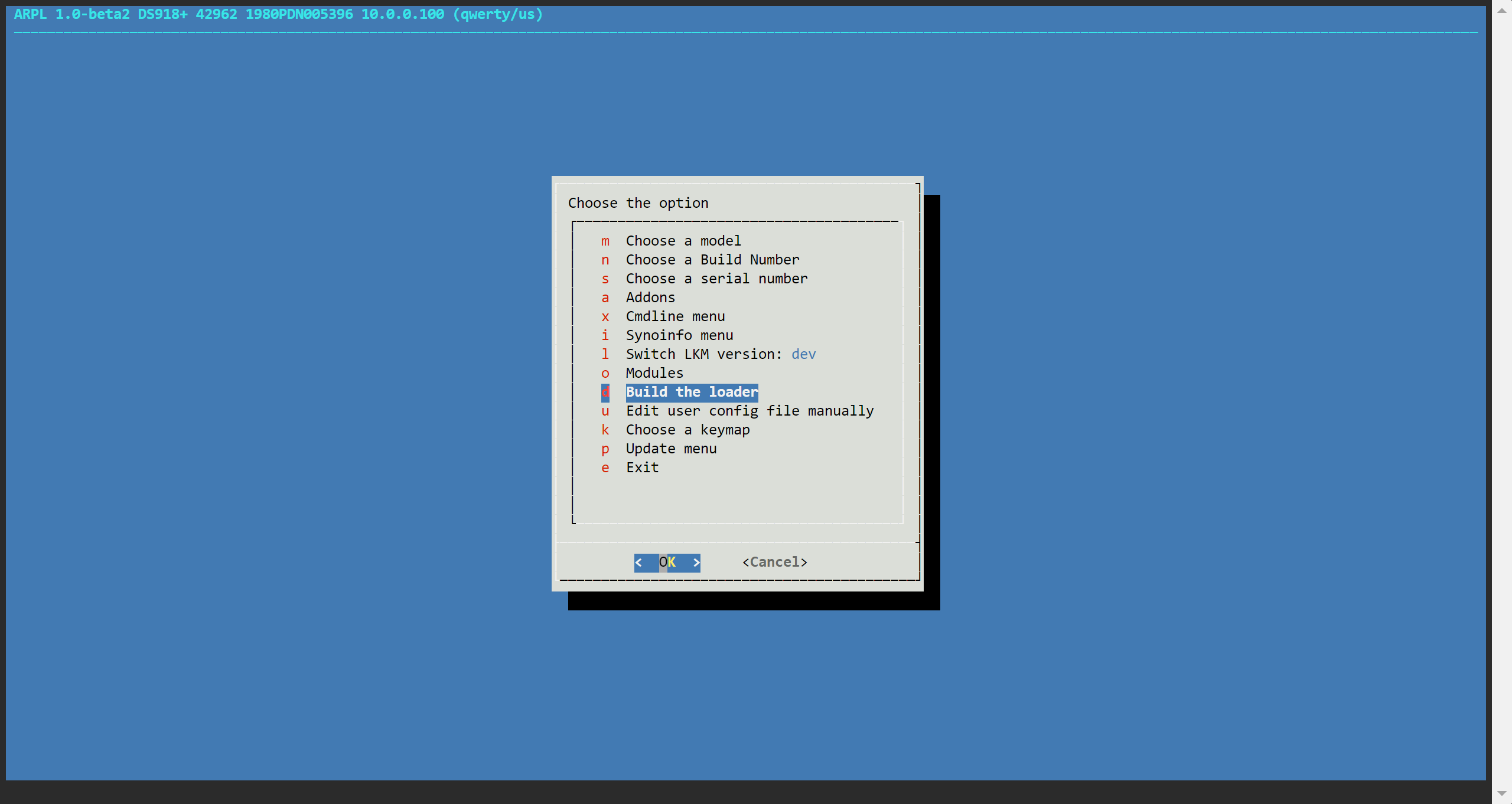Open the Modules menu entry

(654, 373)
